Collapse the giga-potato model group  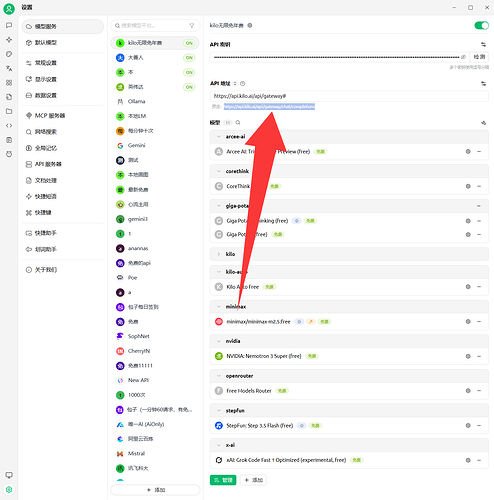[x=219, y=206]
